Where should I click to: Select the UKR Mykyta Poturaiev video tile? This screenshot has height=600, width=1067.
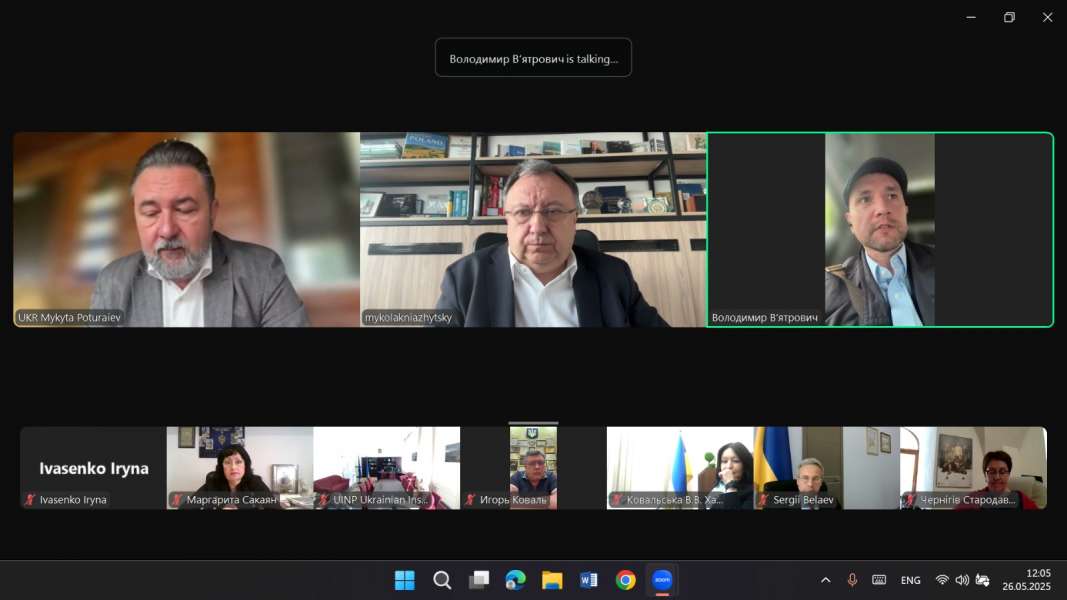tap(186, 229)
